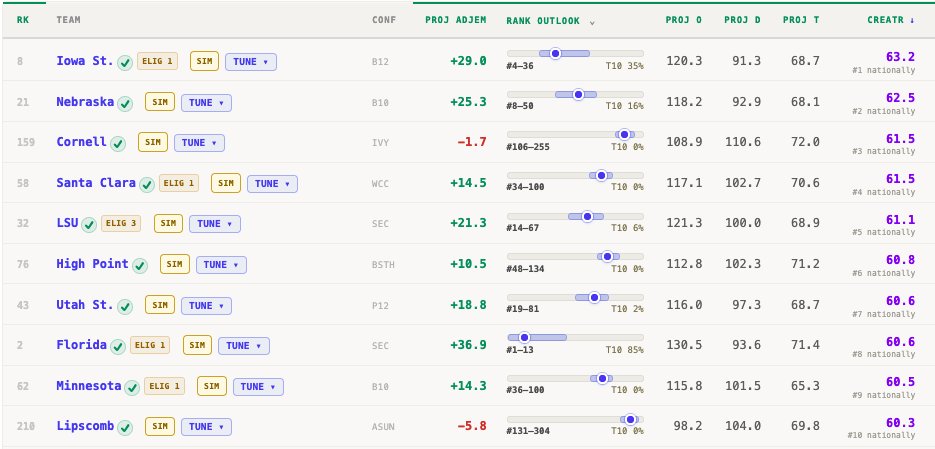
Task: Sort table by PROJ ADJEM header
Action: 456,20
